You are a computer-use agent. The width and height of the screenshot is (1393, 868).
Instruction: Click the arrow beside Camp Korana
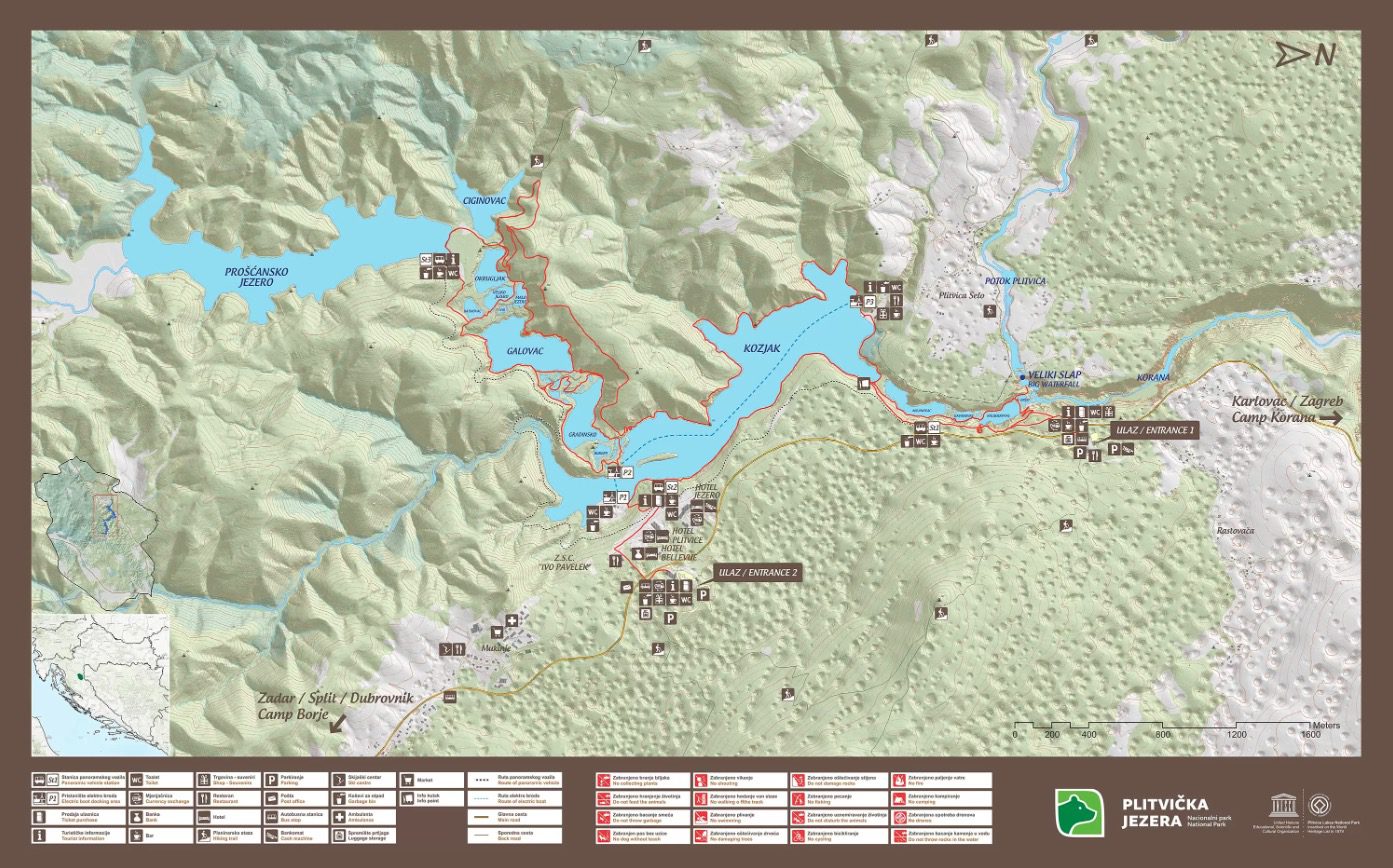point(1333,418)
